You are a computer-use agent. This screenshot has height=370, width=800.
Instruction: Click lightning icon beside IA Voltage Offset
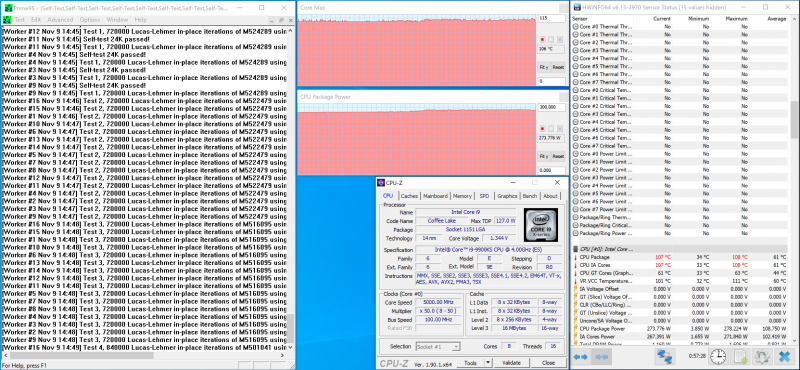click(576, 289)
